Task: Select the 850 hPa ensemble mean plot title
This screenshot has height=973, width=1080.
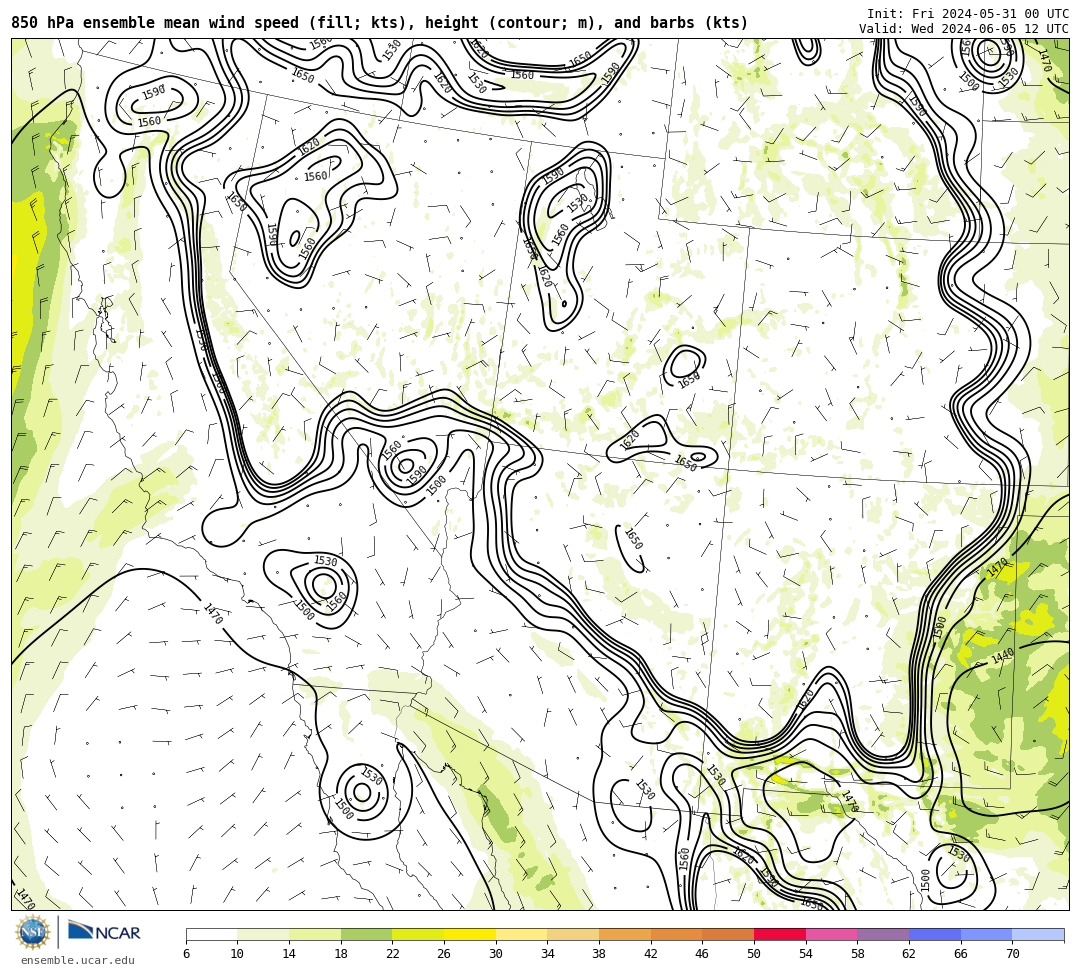Action: 380,23
